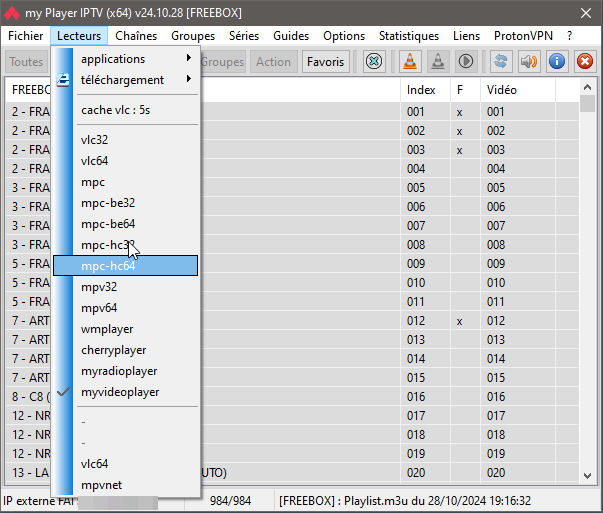The width and height of the screenshot is (603, 513).
Task: Choose vlc64 listed right below vlc32
Action: click(125, 161)
